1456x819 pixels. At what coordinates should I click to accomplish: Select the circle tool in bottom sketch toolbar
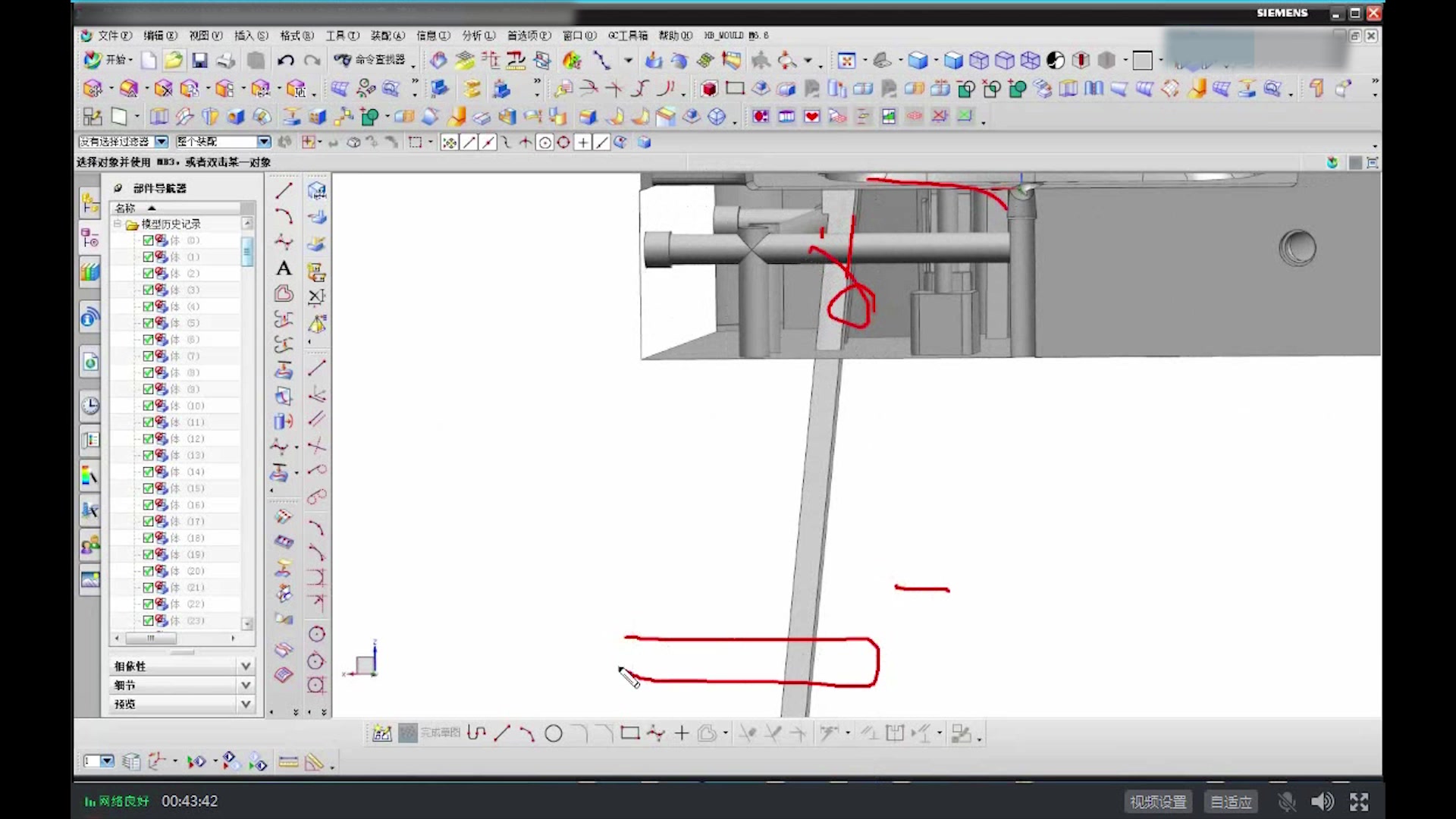554,733
